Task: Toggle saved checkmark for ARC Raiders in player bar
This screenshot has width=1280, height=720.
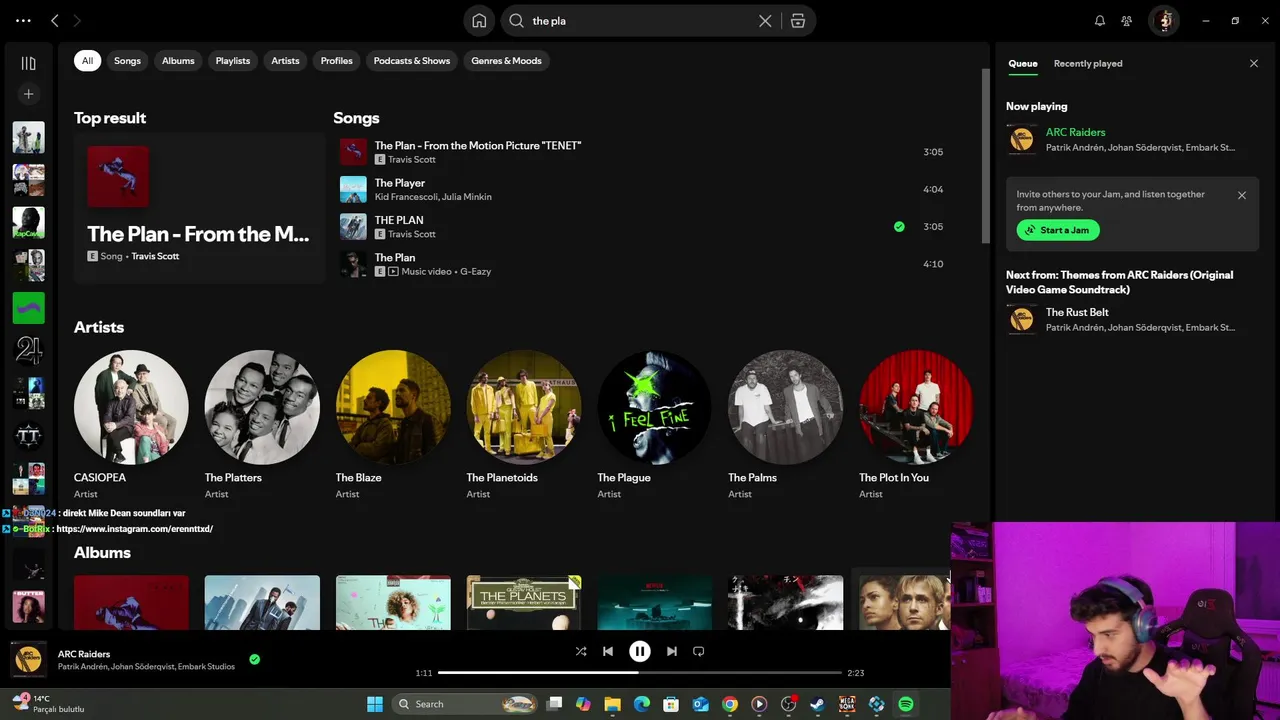Action: pos(254,660)
